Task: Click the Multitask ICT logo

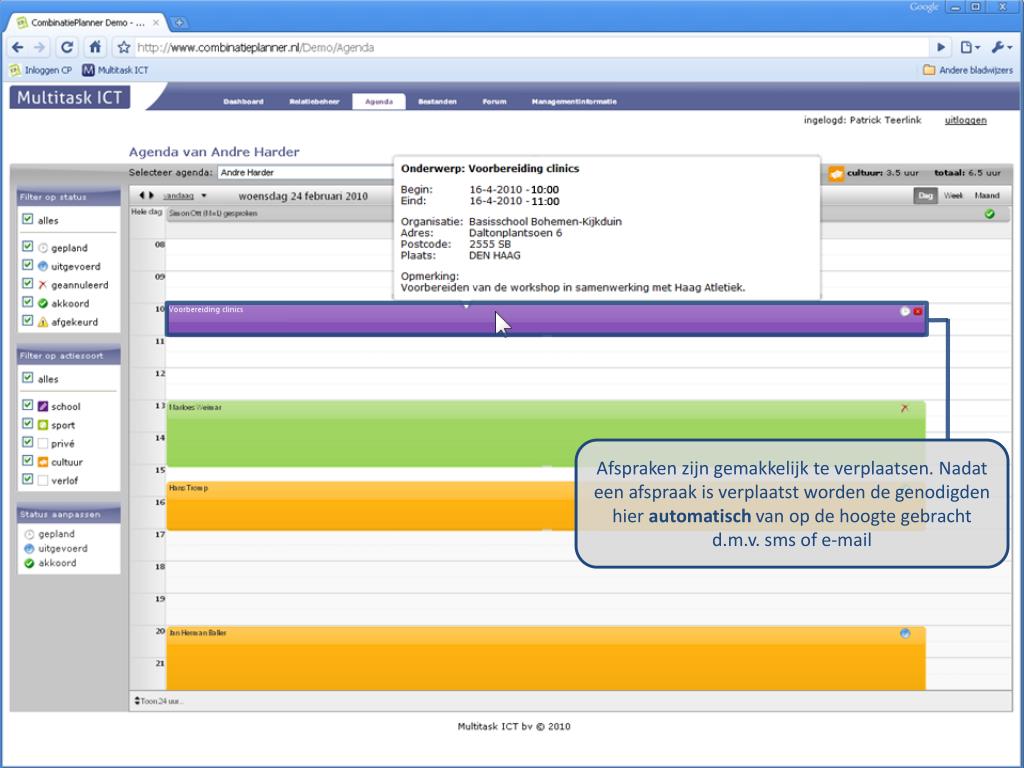Action: [69, 97]
